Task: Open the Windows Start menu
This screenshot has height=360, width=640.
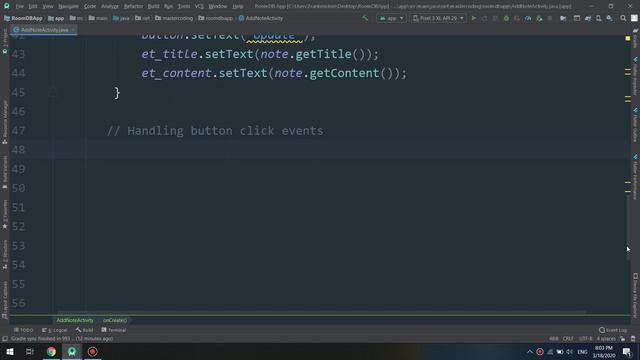Action: pos(10,351)
